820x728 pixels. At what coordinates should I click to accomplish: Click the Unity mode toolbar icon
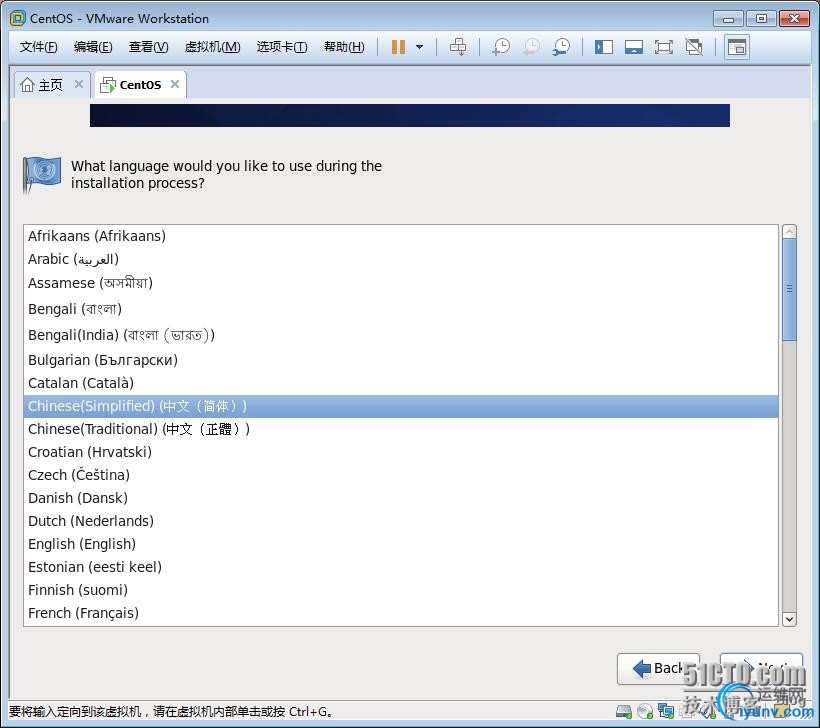click(694, 47)
